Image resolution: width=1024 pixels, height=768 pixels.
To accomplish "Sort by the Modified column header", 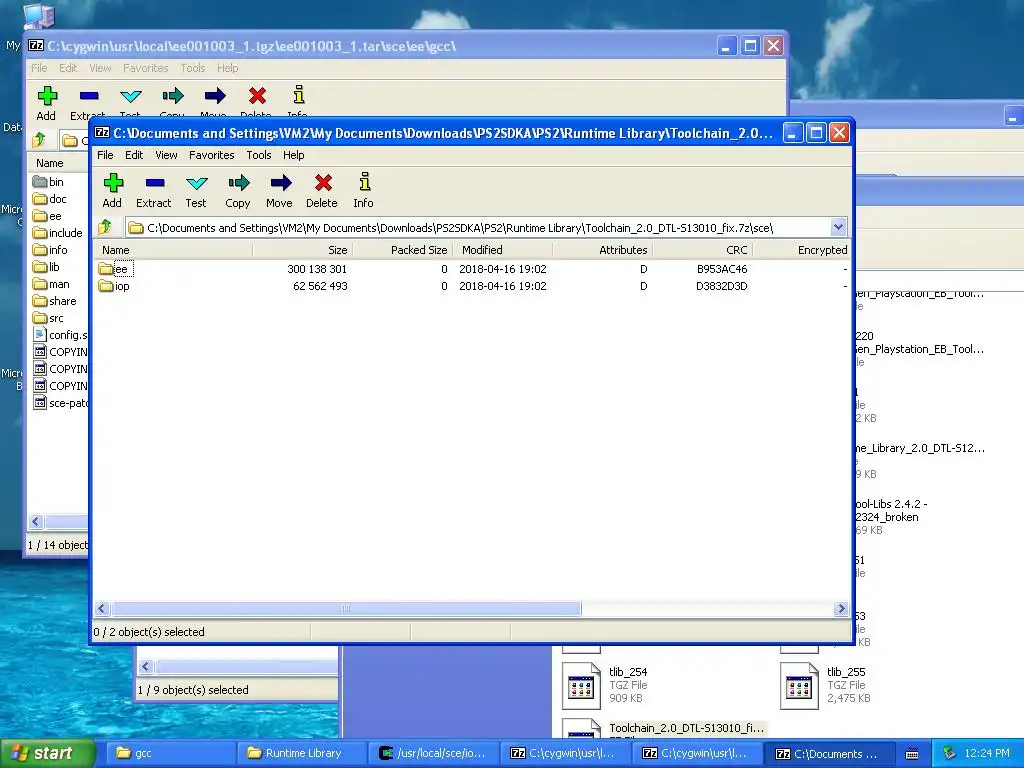I will tap(502, 250).
